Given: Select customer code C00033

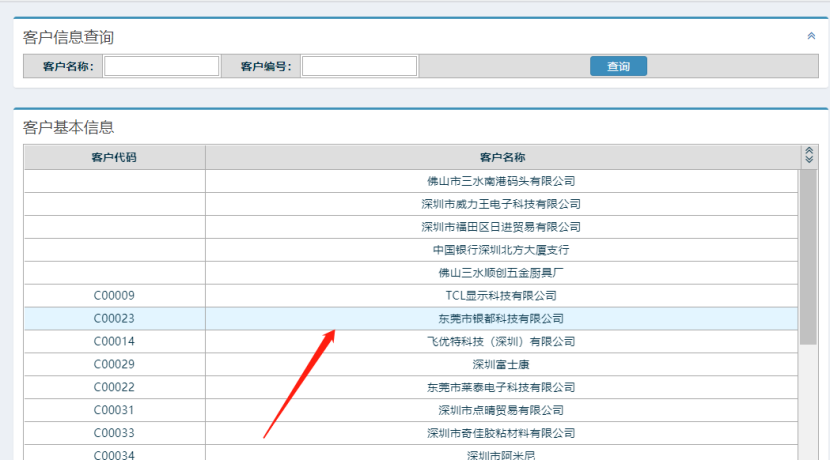Looking at the screenshot, I should pos(114,434).
